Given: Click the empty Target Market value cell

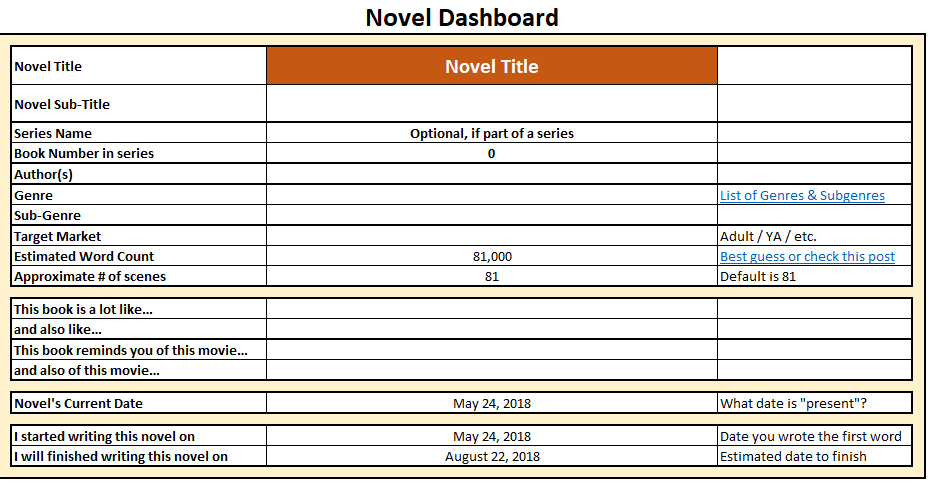Looking at the screenshot, I should tap(491, 236).
